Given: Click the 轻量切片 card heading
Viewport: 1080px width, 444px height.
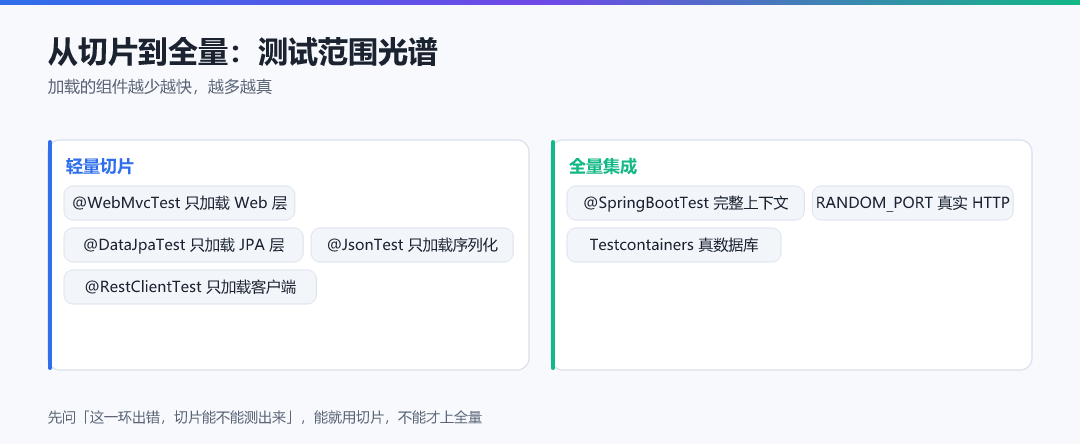Looking at the screenshot, I should click(100, 167).
